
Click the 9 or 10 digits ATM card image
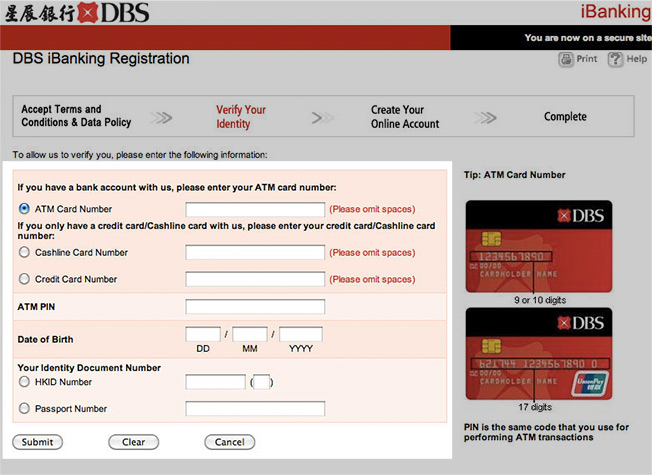[539, 246]
